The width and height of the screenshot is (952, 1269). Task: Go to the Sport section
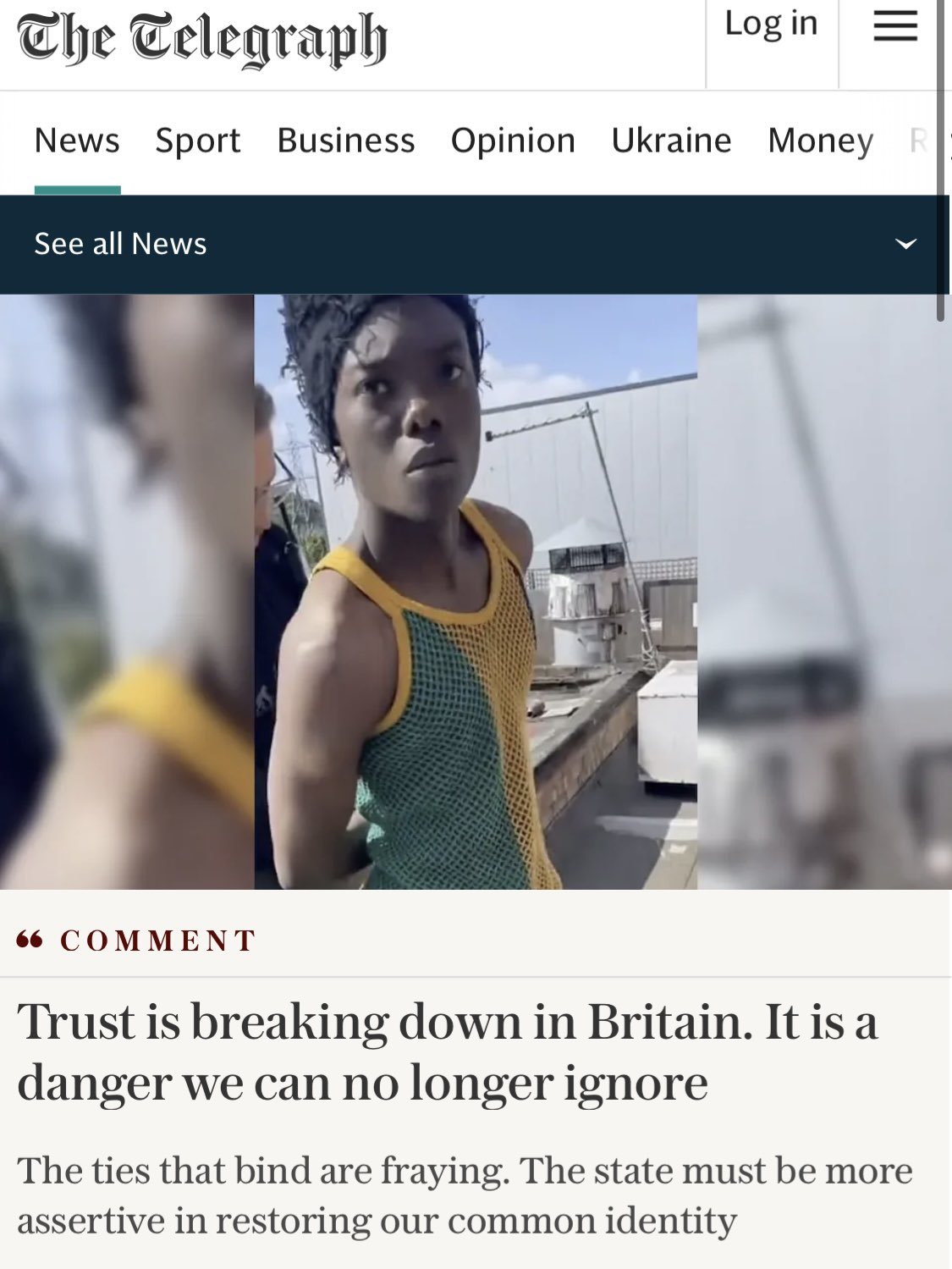tap(198, 141)
